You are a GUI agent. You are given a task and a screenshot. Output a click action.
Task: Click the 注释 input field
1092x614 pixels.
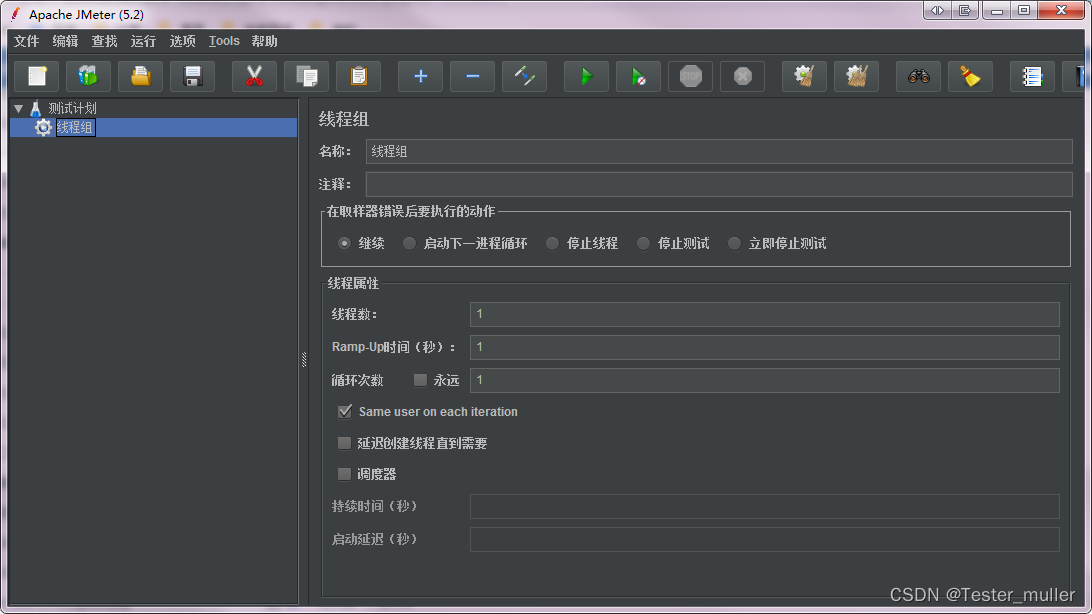(719, 184)
